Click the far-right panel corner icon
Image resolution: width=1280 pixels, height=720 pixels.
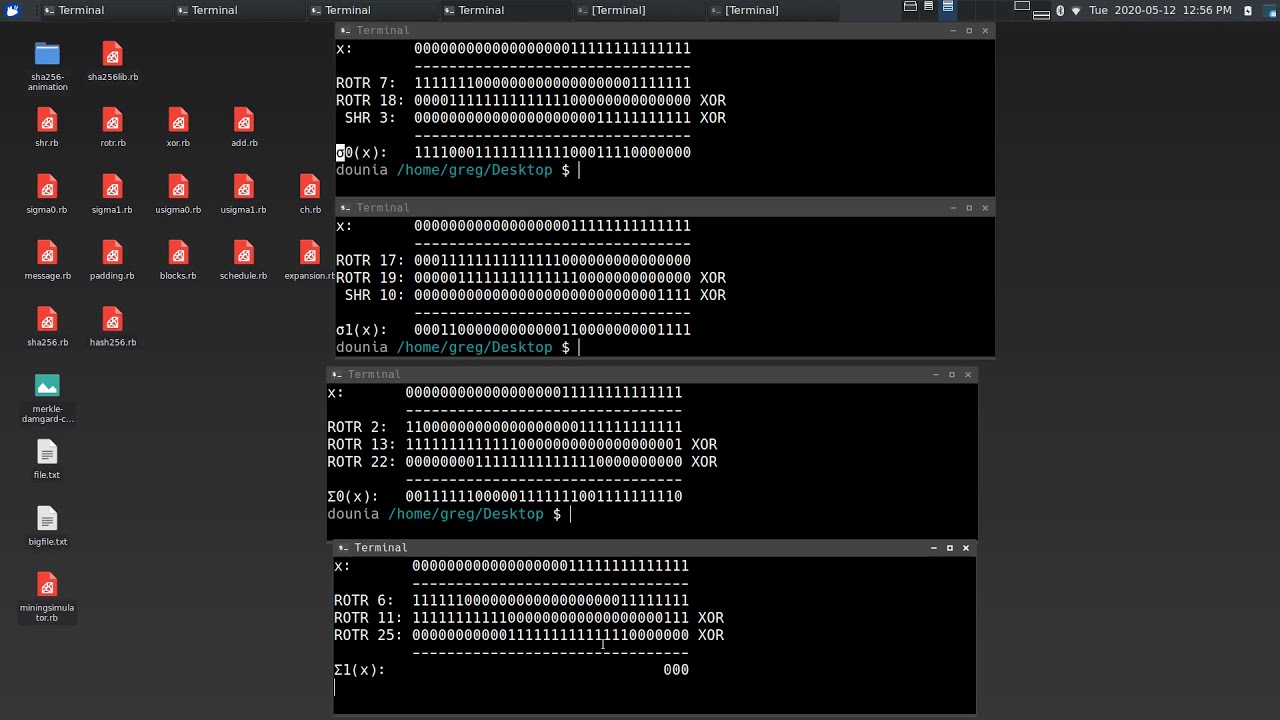[x=1269, y=10]
